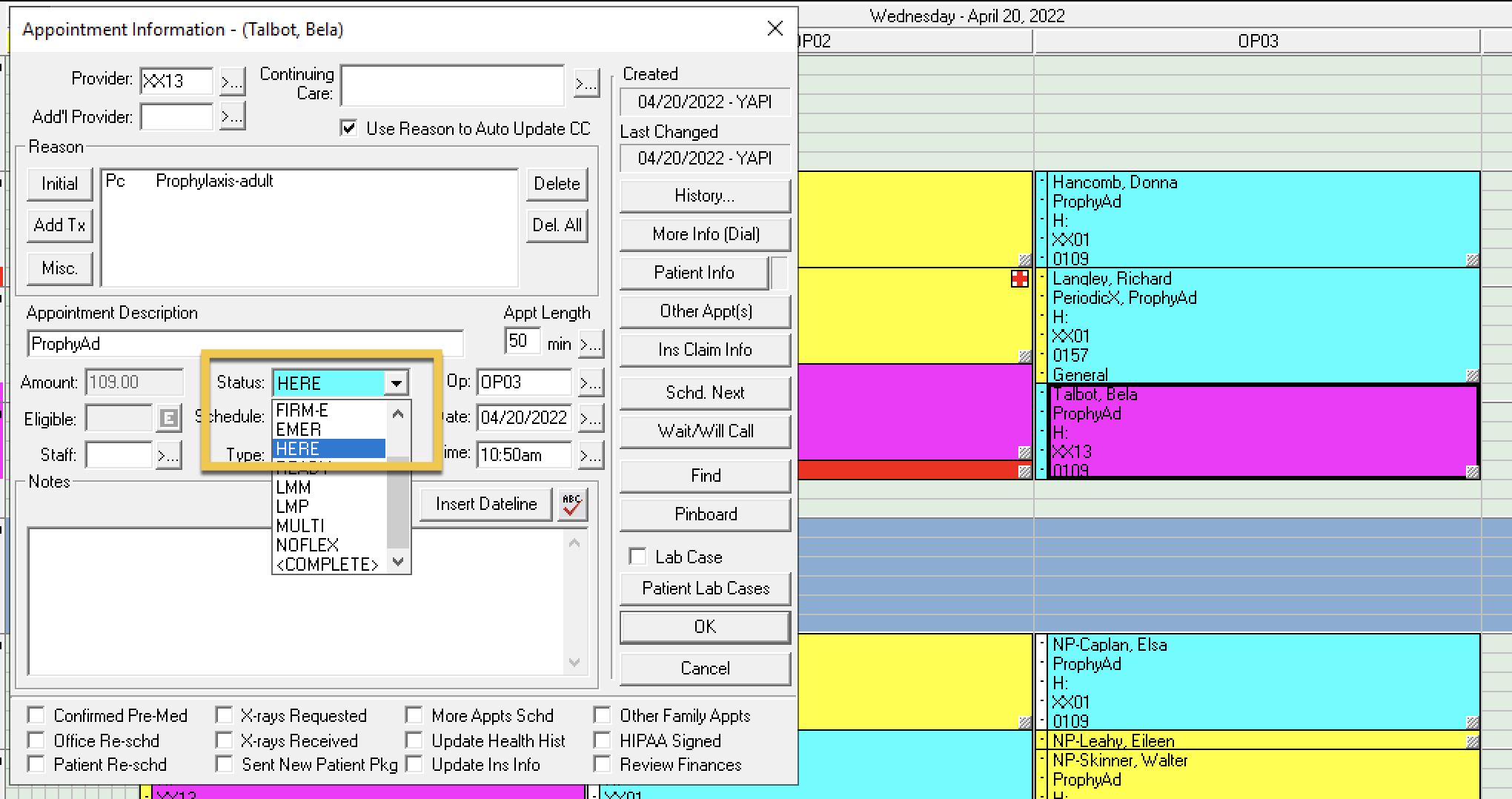Select LMM in Status list
The height and width of the screenshot is (799, 1512).
(330, 488)
